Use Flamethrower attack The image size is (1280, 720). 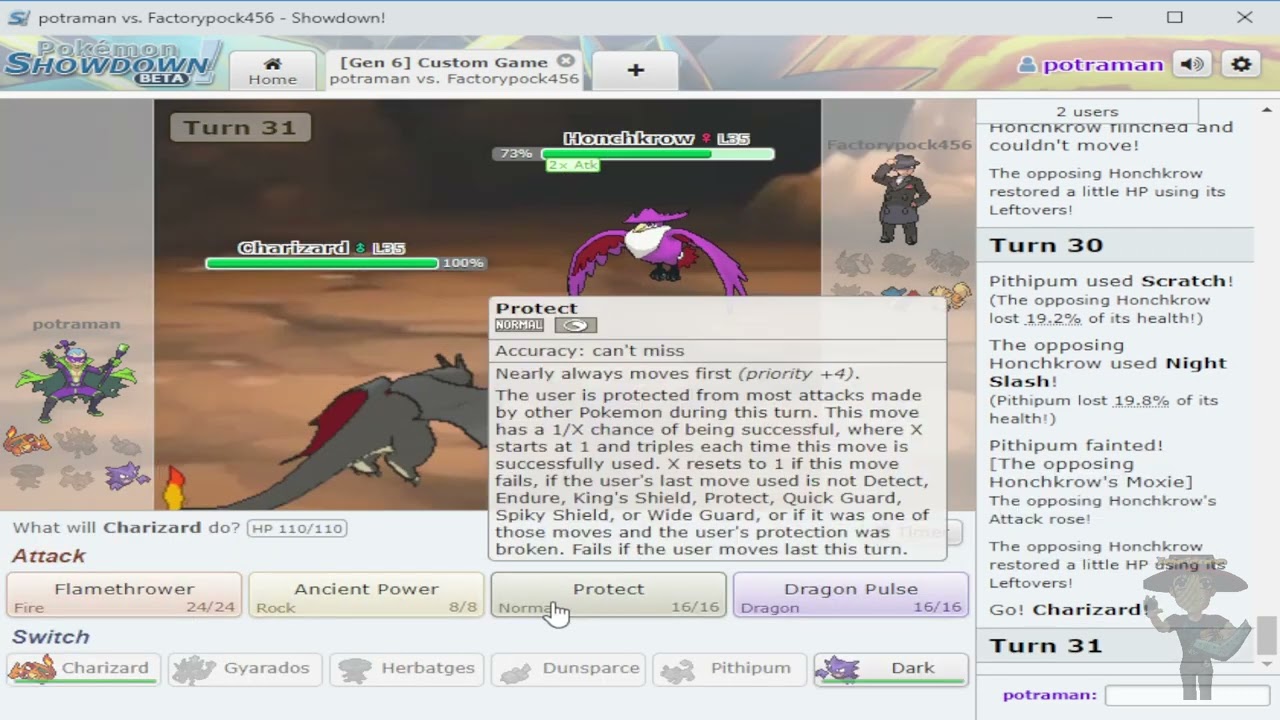click(x=125, y=595)
